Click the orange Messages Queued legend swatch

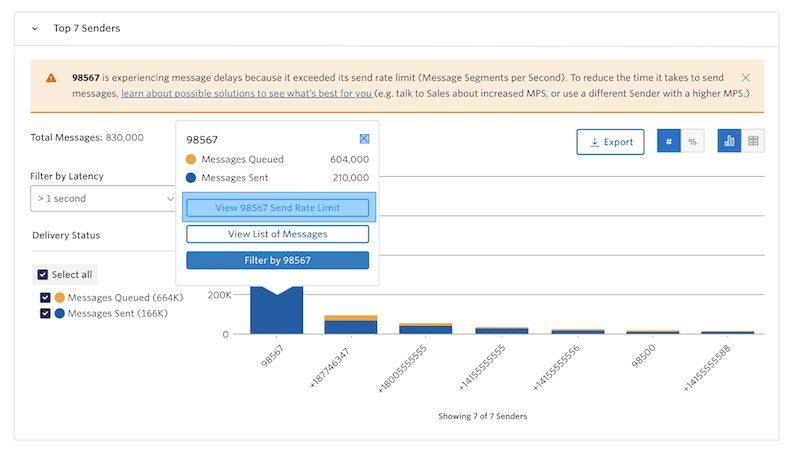[60, 298]
